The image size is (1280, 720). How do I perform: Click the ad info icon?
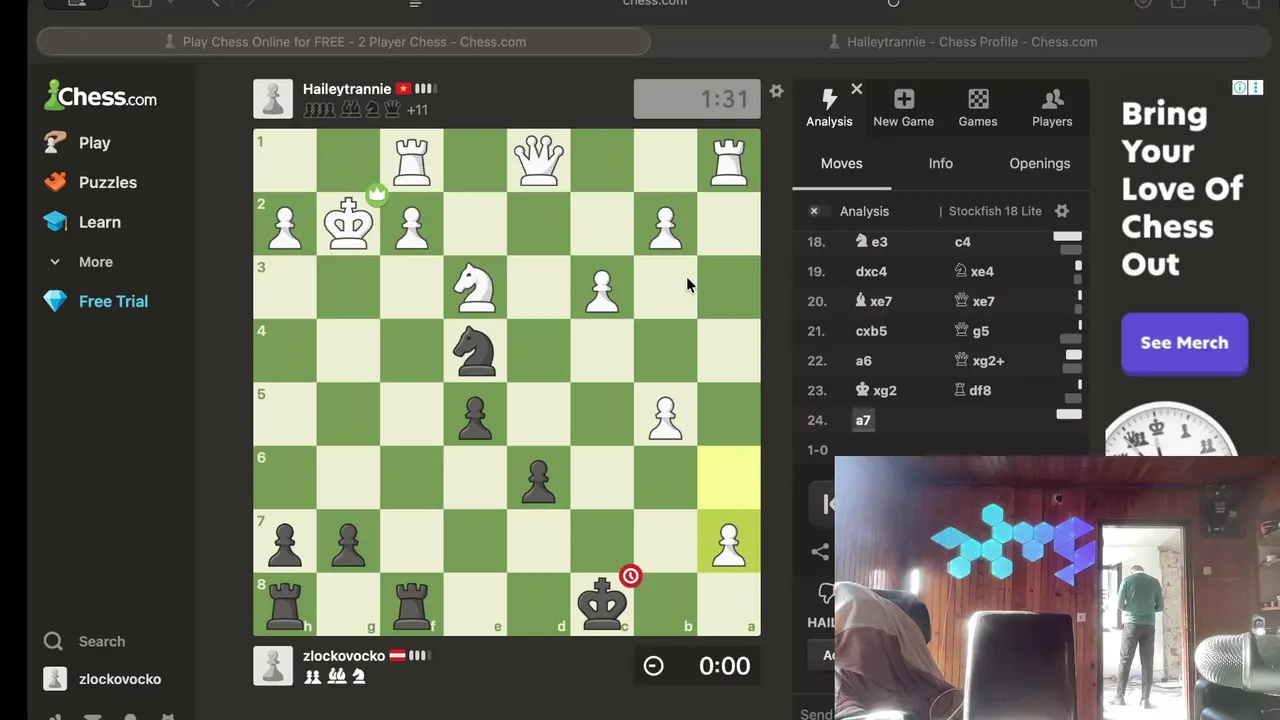click(1239, 87)
